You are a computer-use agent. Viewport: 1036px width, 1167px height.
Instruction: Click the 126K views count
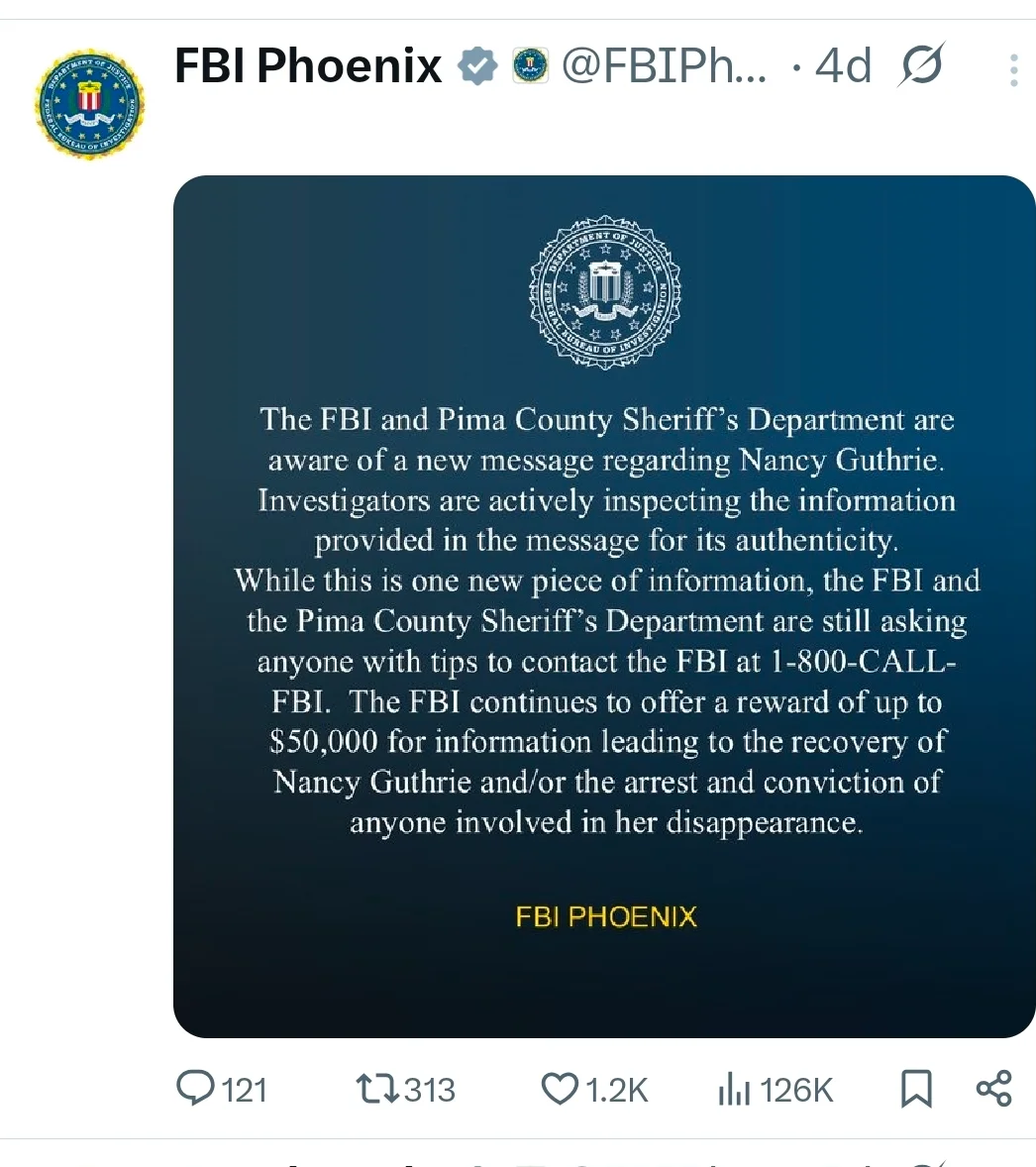click(x=797, y=1090)
